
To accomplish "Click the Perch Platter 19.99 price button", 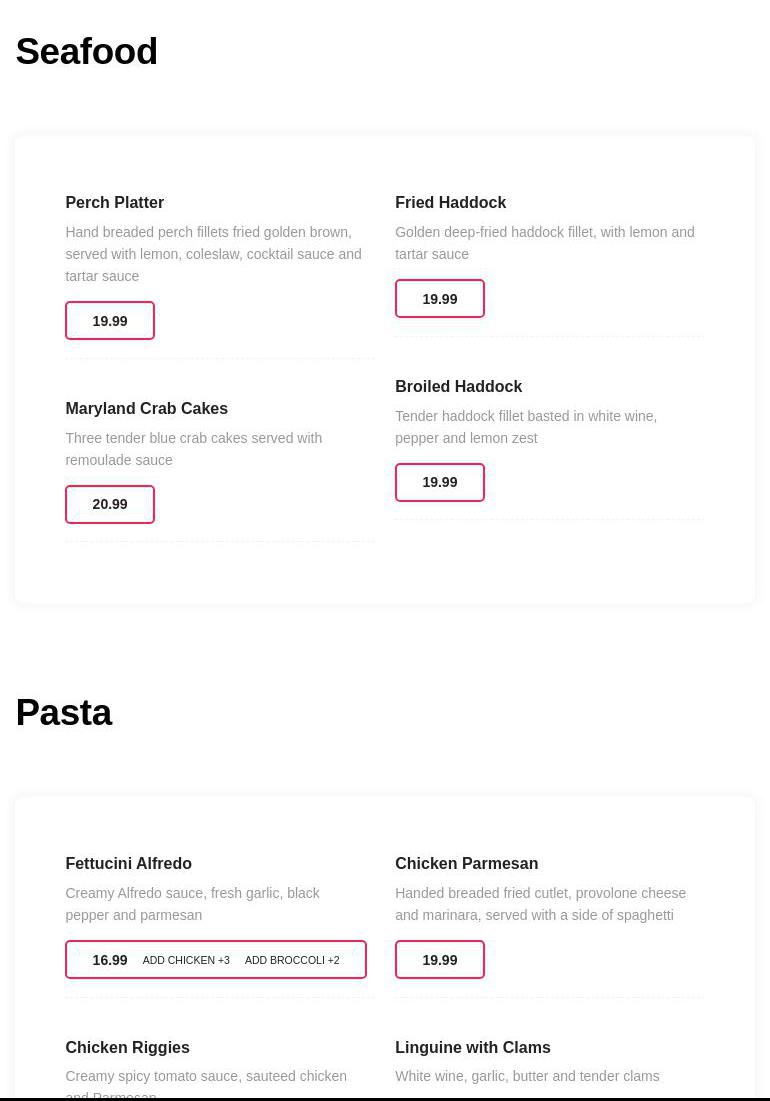I will point(110,321).
